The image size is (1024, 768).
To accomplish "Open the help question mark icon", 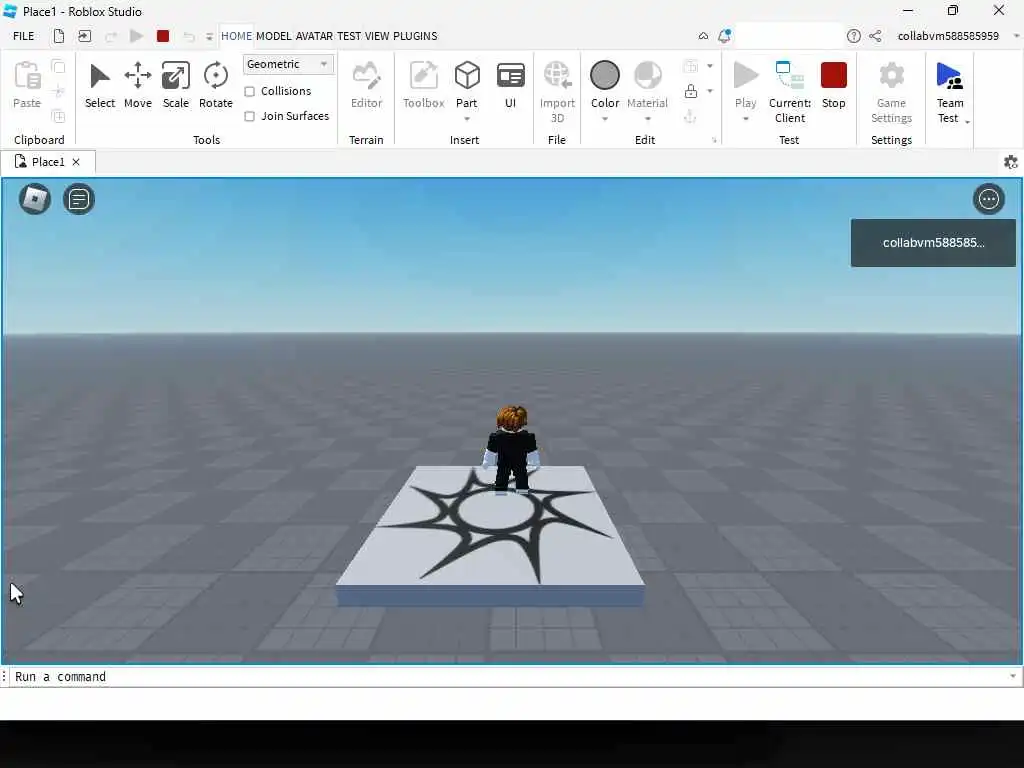I will (853, 36).
